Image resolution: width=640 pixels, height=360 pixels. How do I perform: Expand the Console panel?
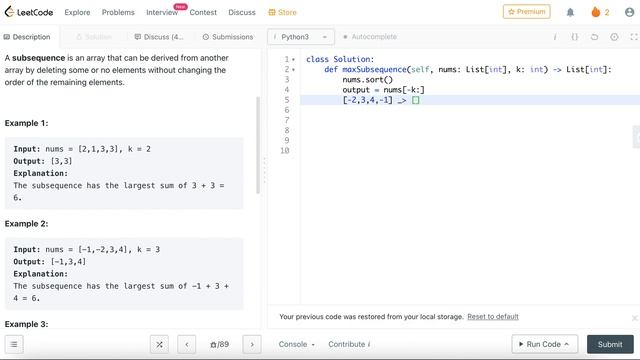pos(297,344)
